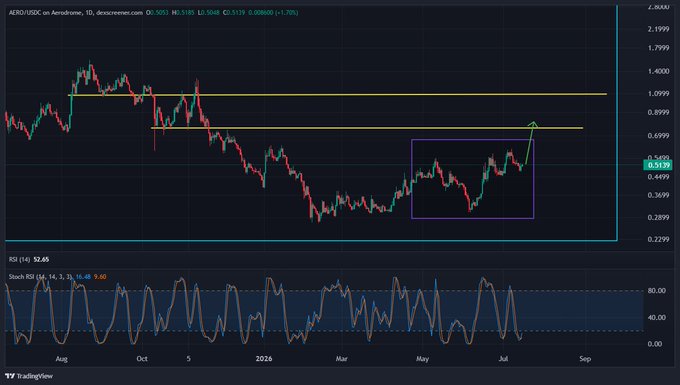Click the green 0.5139 current price tag
Screen dimensions: 680x385
pos(658,165)
